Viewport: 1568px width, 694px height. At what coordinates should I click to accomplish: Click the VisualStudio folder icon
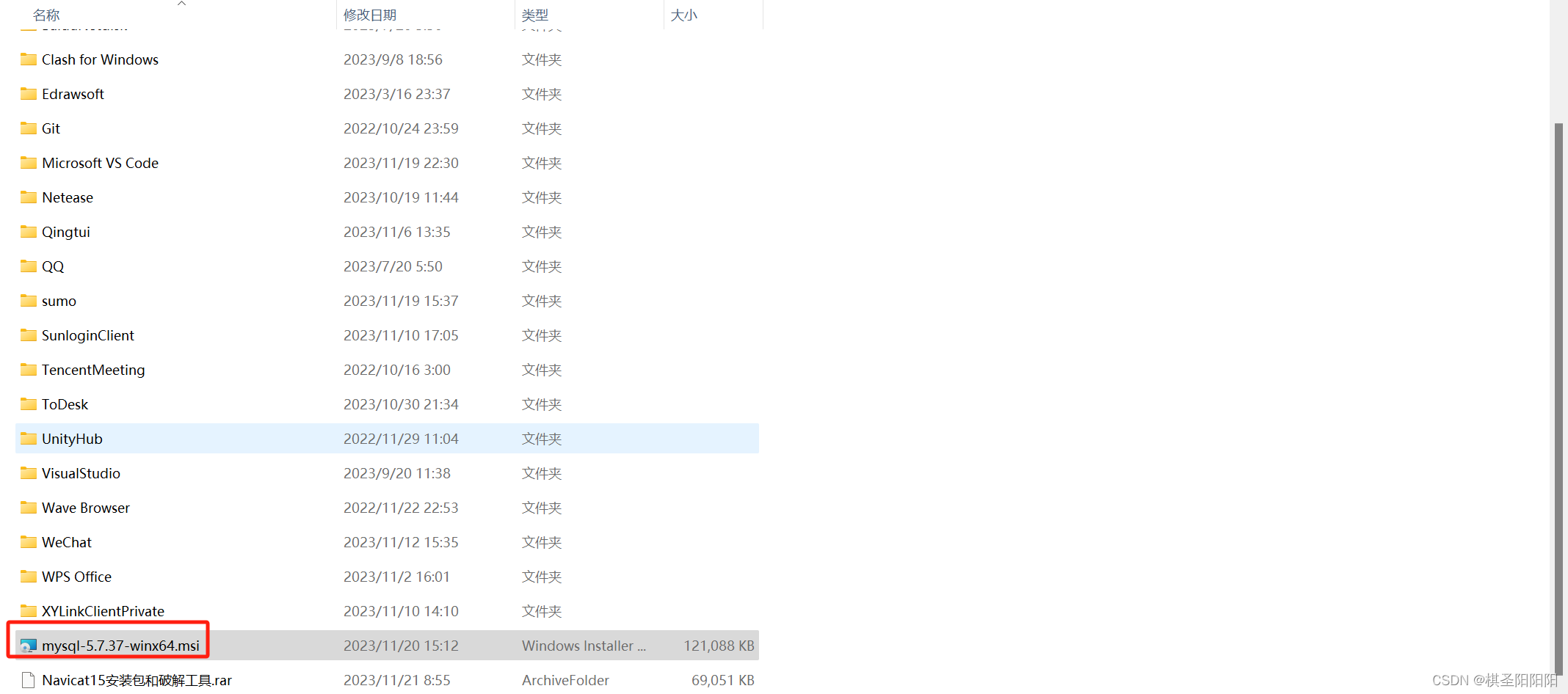(x=29, y=473)
